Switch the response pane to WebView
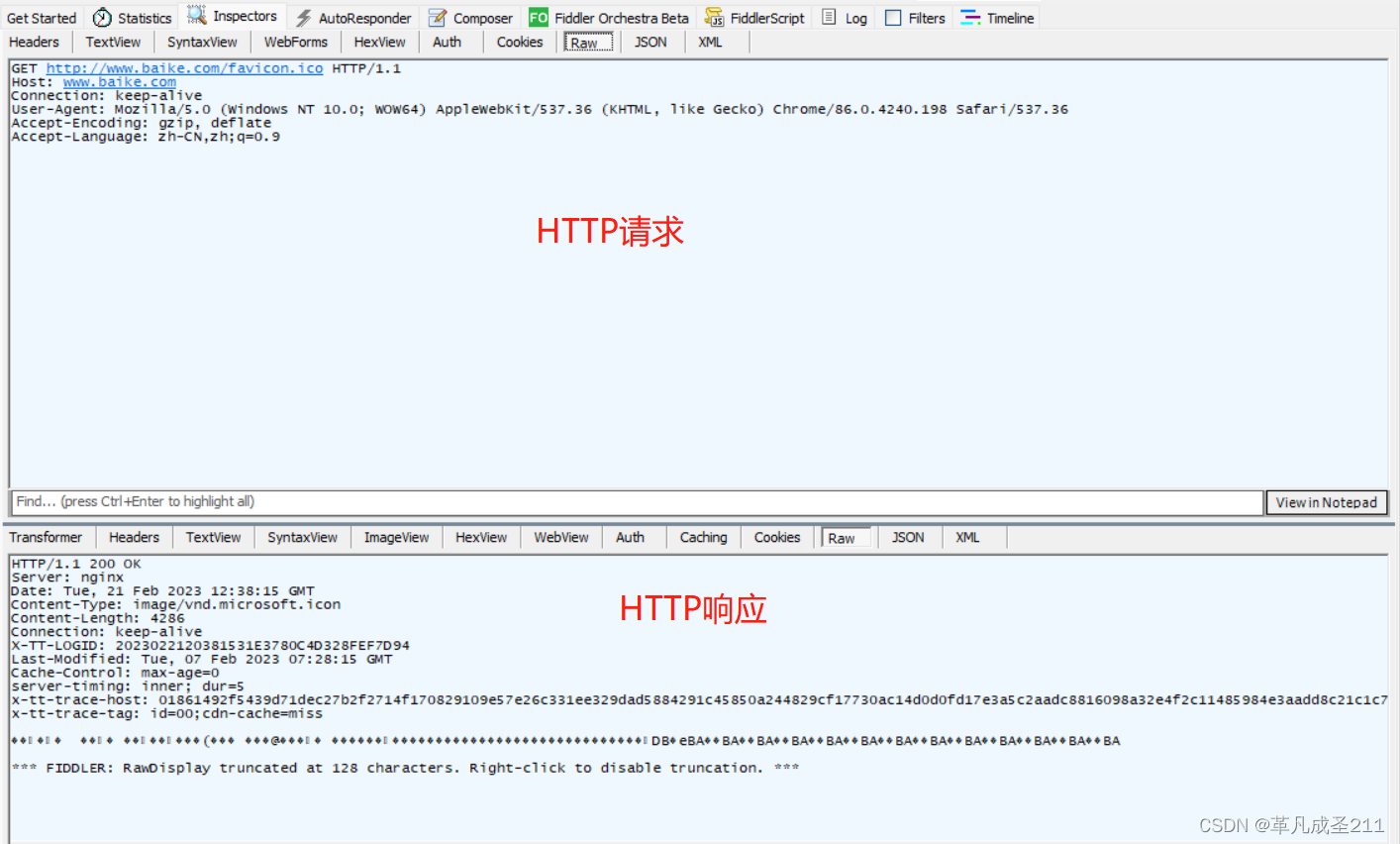 [x=560, y=537]
